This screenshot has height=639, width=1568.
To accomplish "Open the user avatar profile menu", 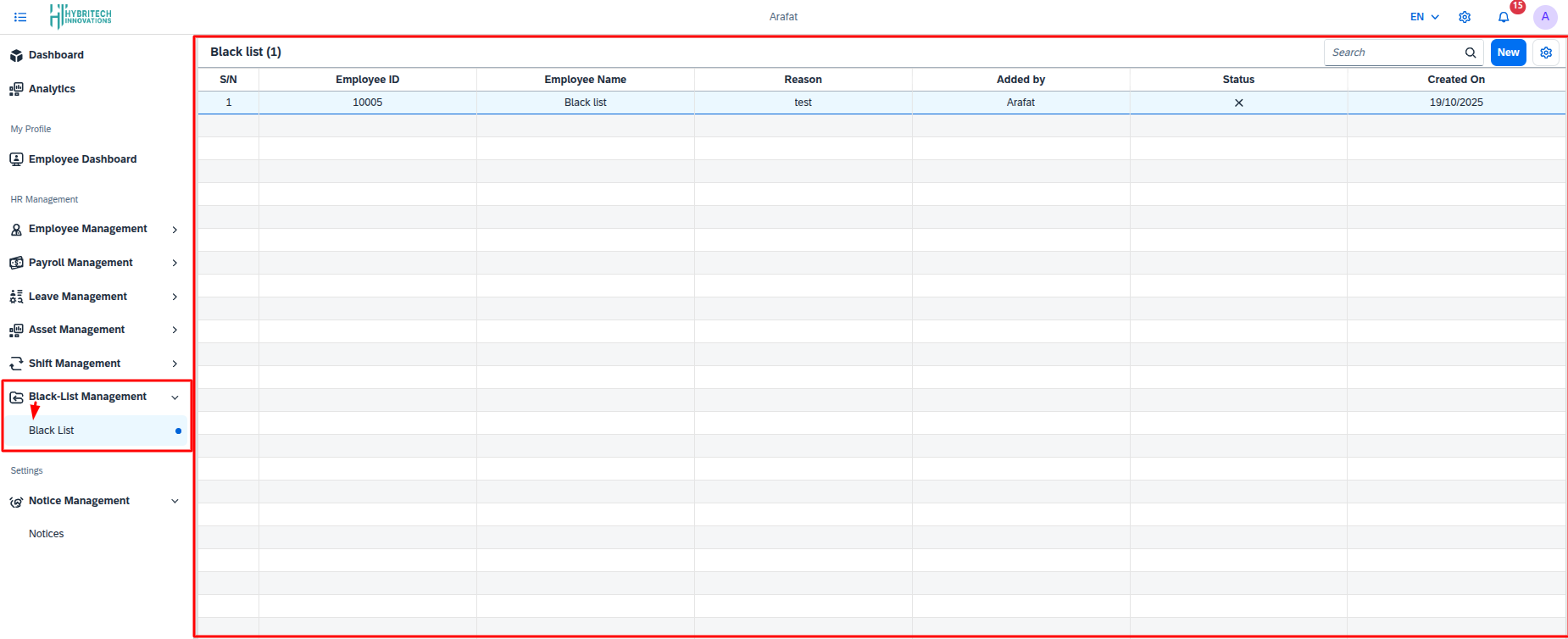I will pyautogui.click(x=1545, y=17).
